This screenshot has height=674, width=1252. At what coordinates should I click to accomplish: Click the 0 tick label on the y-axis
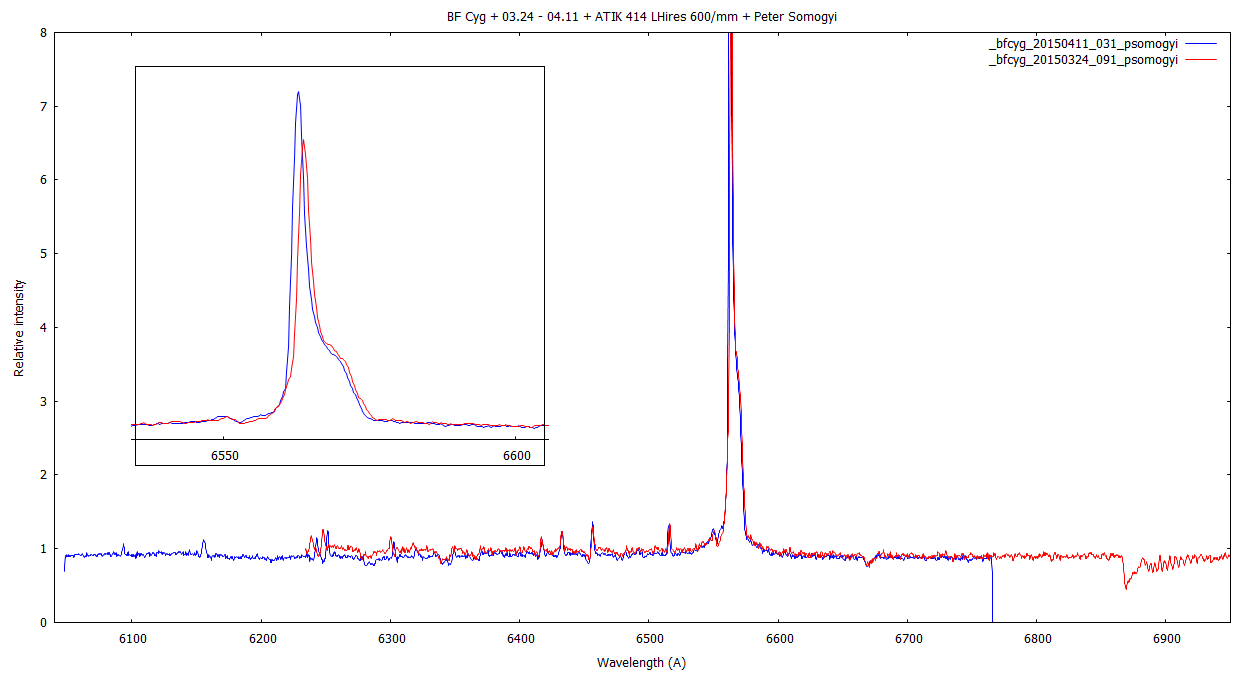click(x=42, y=622)
